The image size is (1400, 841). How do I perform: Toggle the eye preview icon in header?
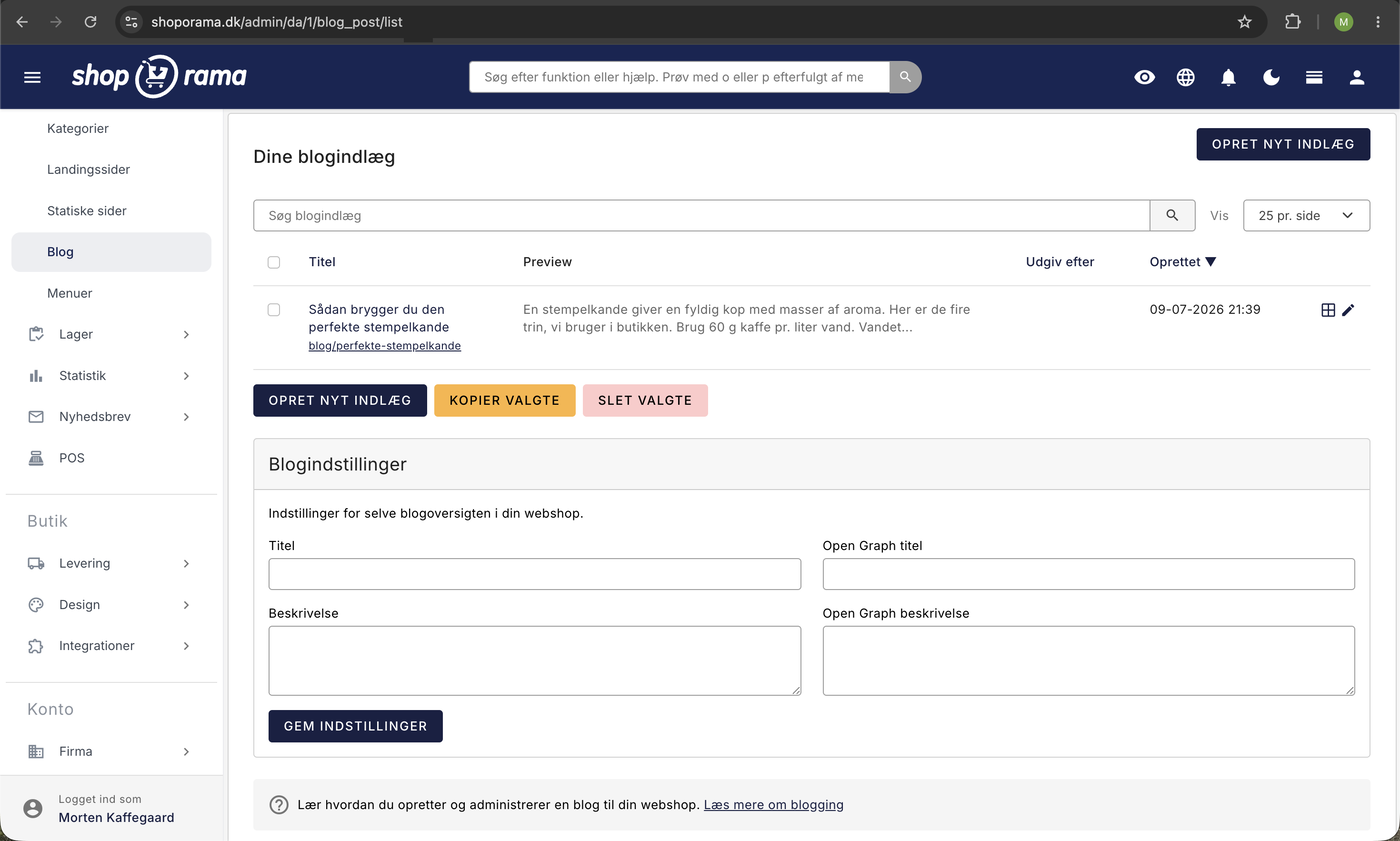point(1144,77)
